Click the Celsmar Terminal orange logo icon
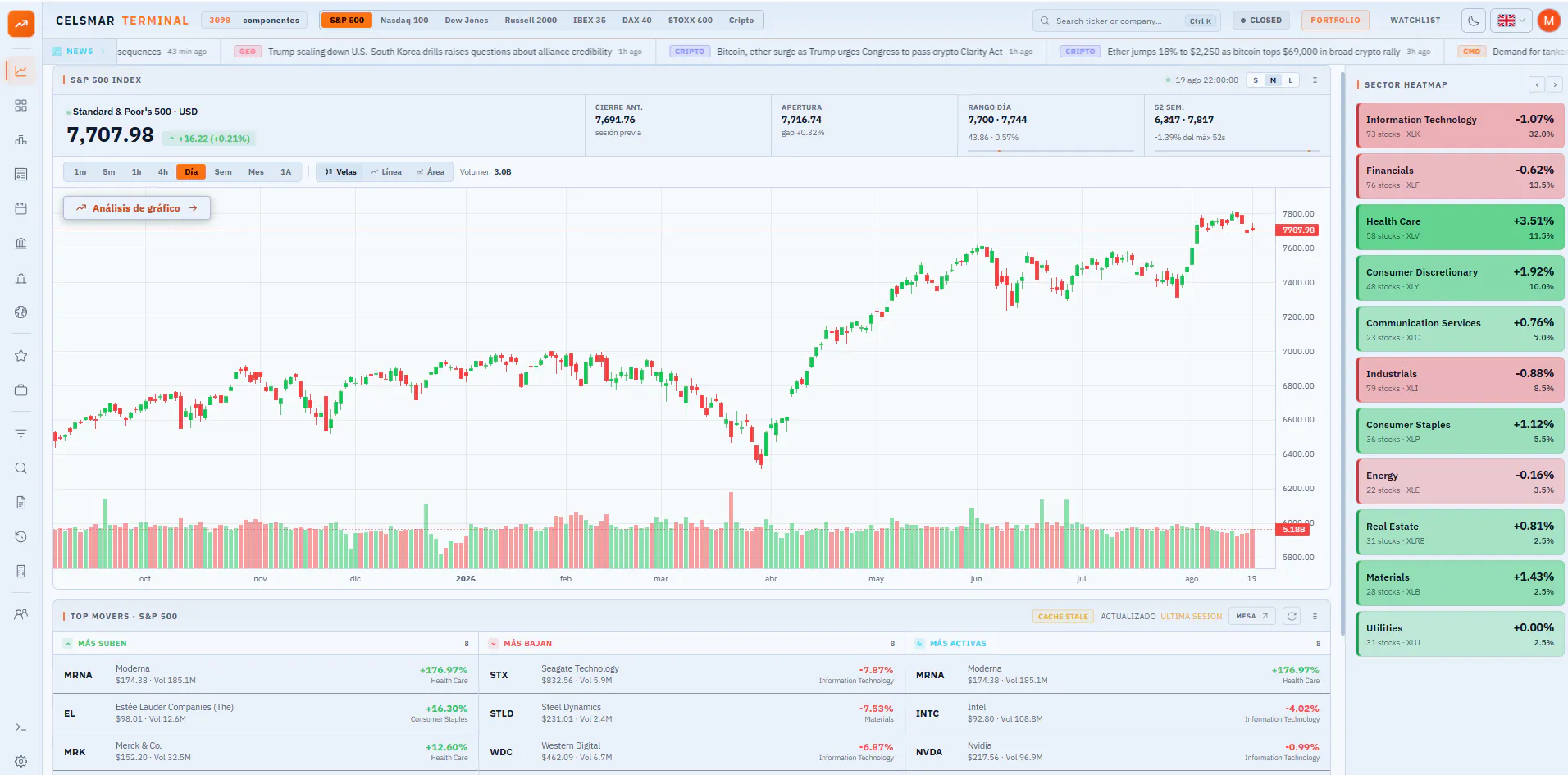 point(21,24)
